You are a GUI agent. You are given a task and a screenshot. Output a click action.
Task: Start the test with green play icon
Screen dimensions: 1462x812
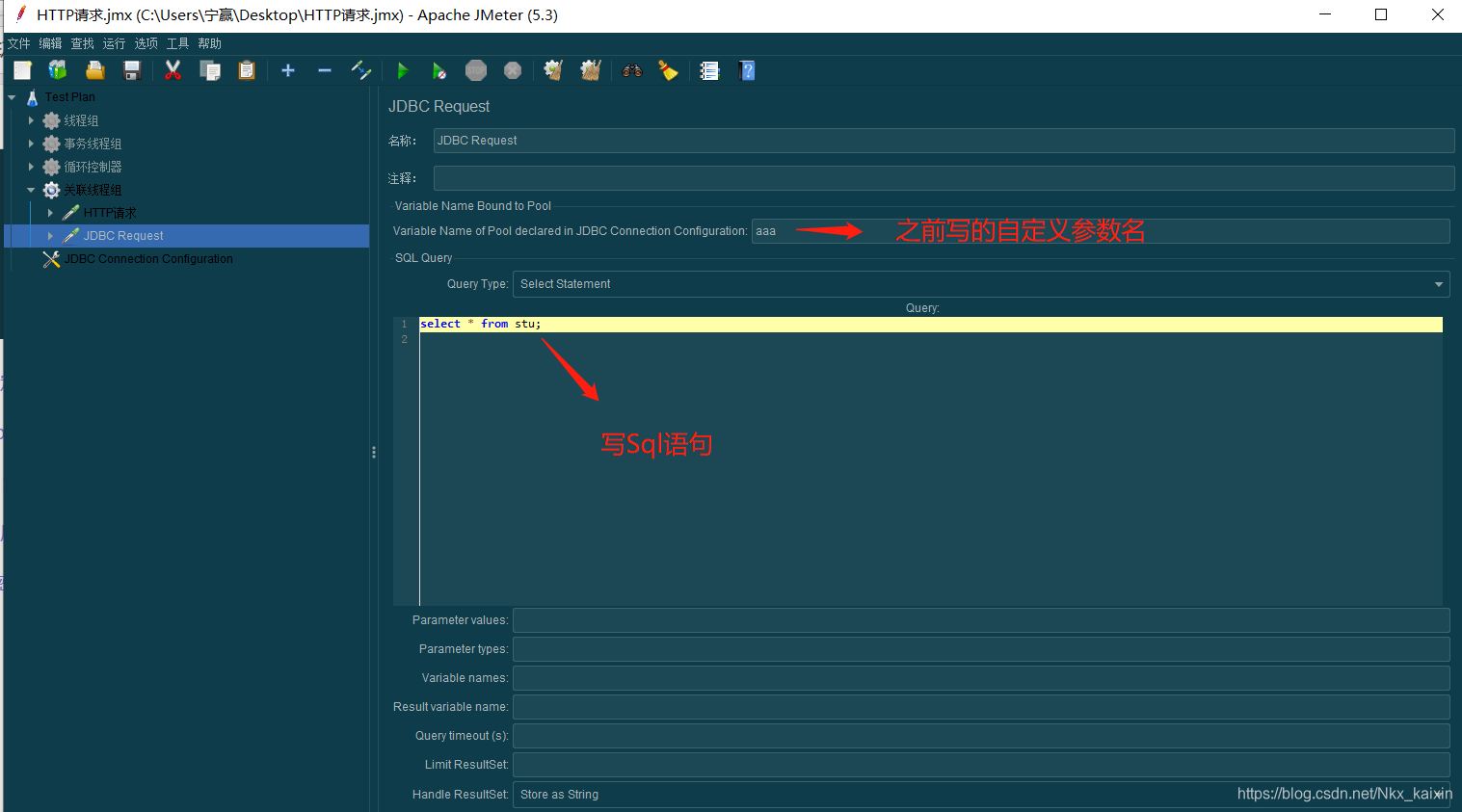pyautogui.click(x=403, y=70)
